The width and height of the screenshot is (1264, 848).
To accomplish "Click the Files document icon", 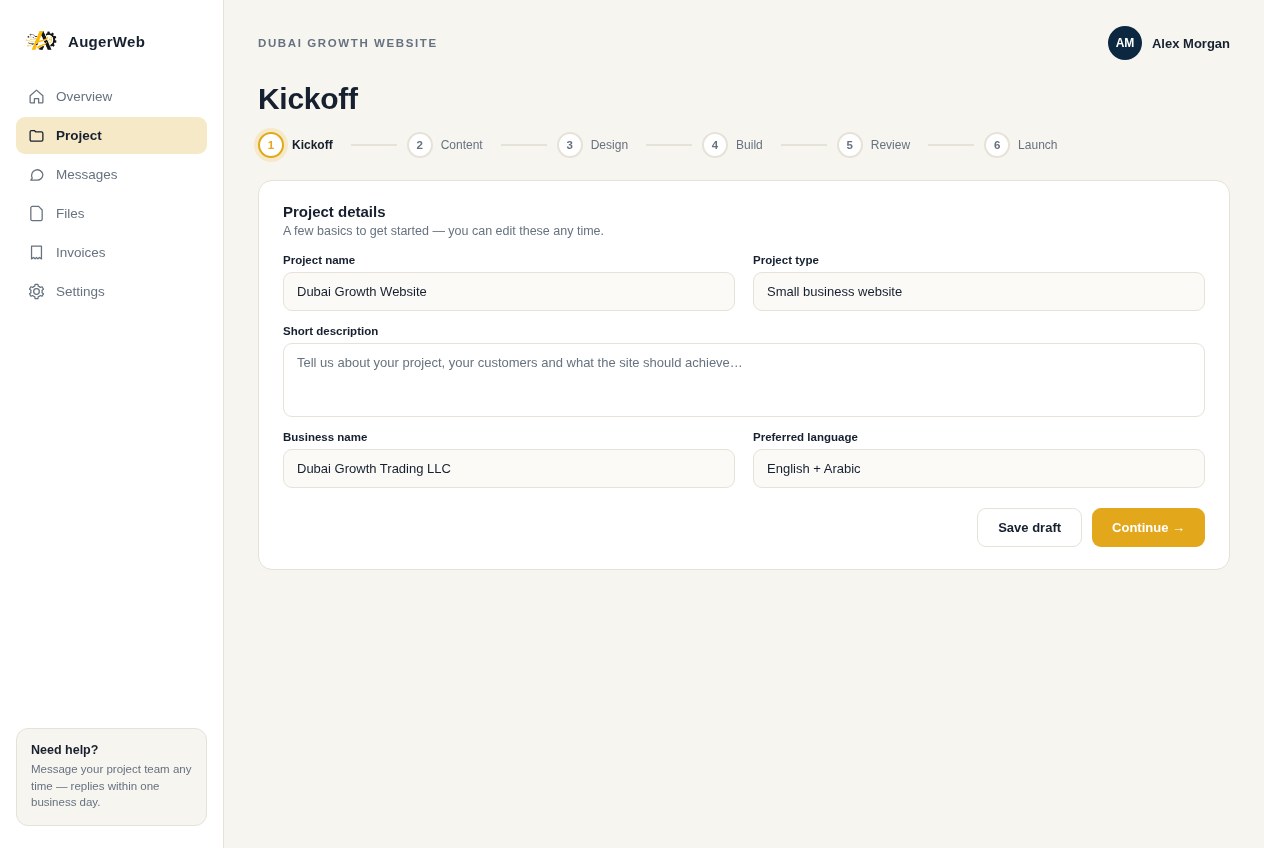I will tap(36, 214).
